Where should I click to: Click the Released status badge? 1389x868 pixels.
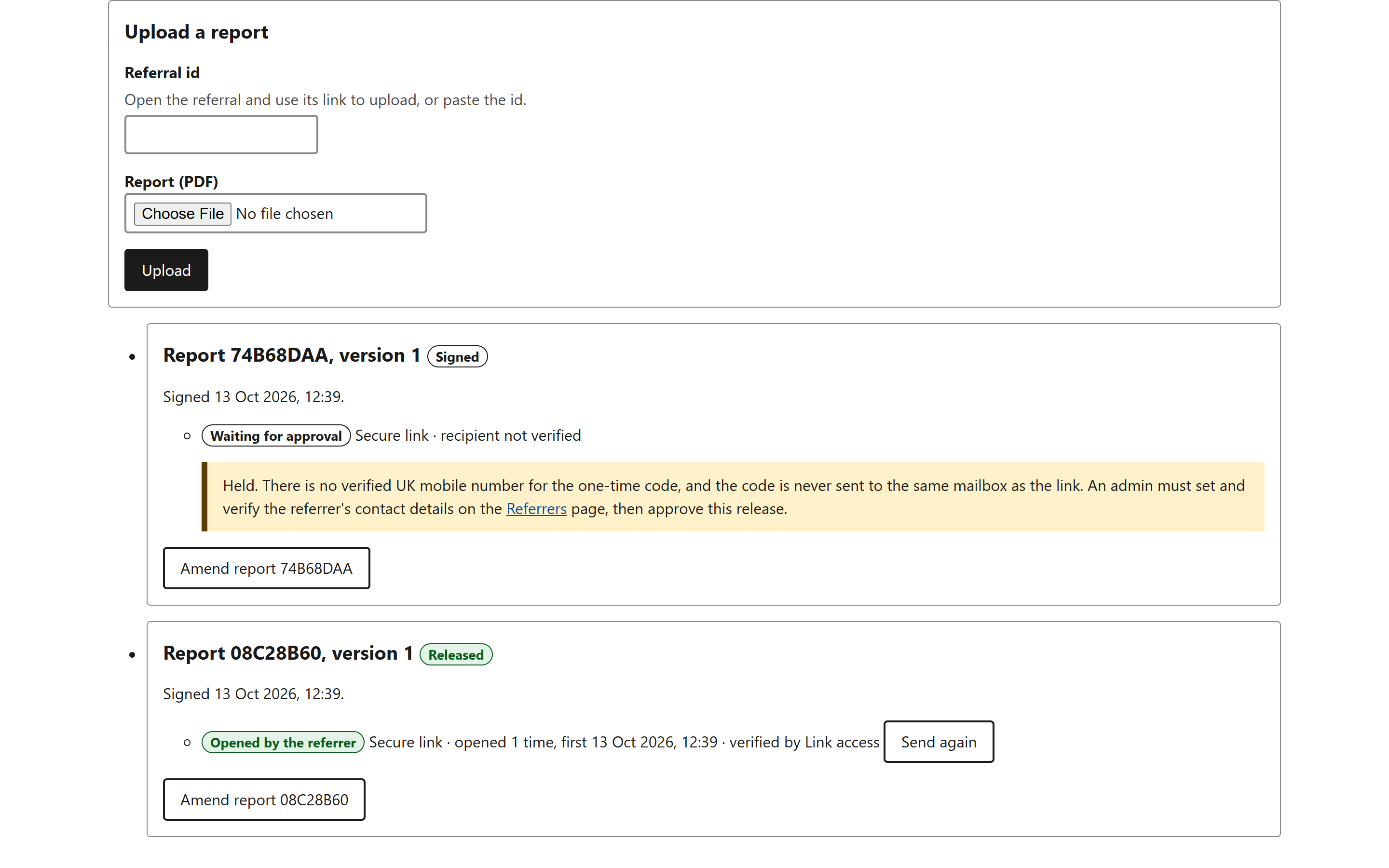click(x=456, y=654)
